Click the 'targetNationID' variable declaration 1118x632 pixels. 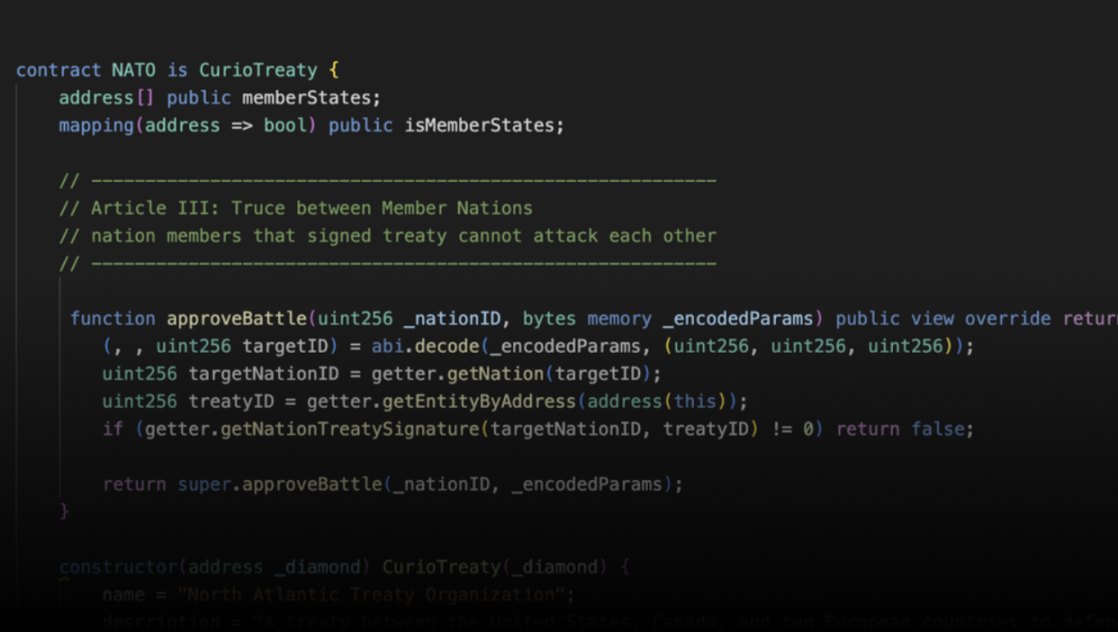263,374
